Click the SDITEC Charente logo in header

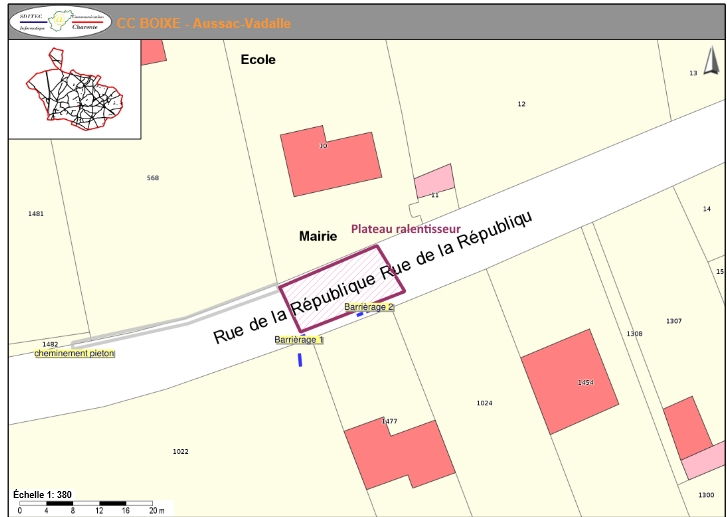coord(61,21)
